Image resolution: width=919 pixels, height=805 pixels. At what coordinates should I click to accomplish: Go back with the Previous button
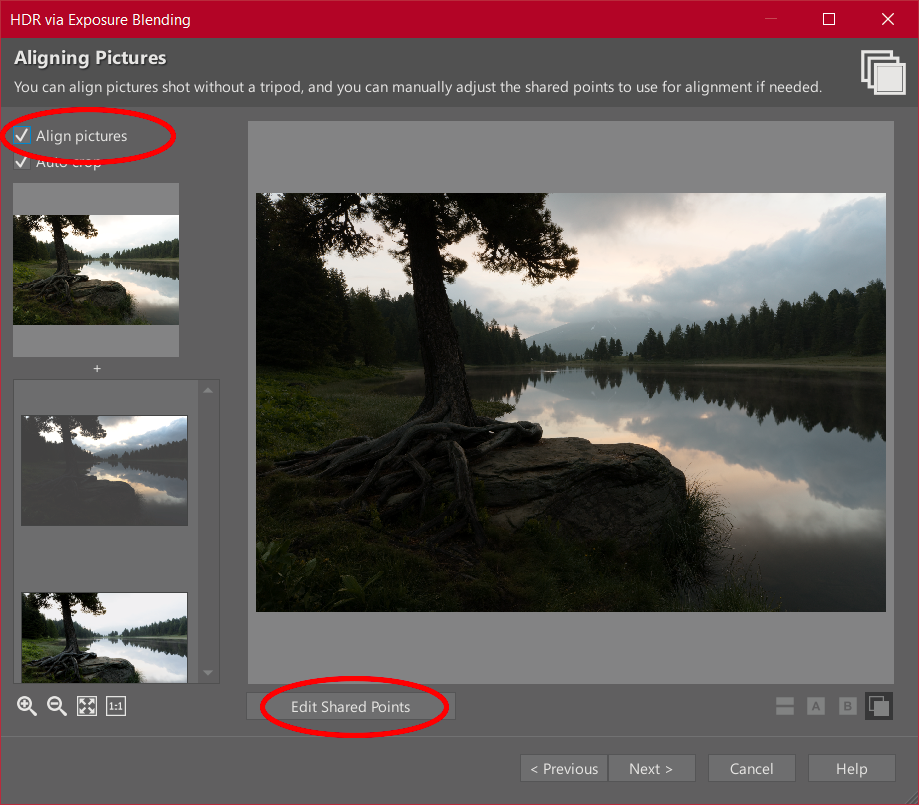pyautogui.click(x=564, y=769)
